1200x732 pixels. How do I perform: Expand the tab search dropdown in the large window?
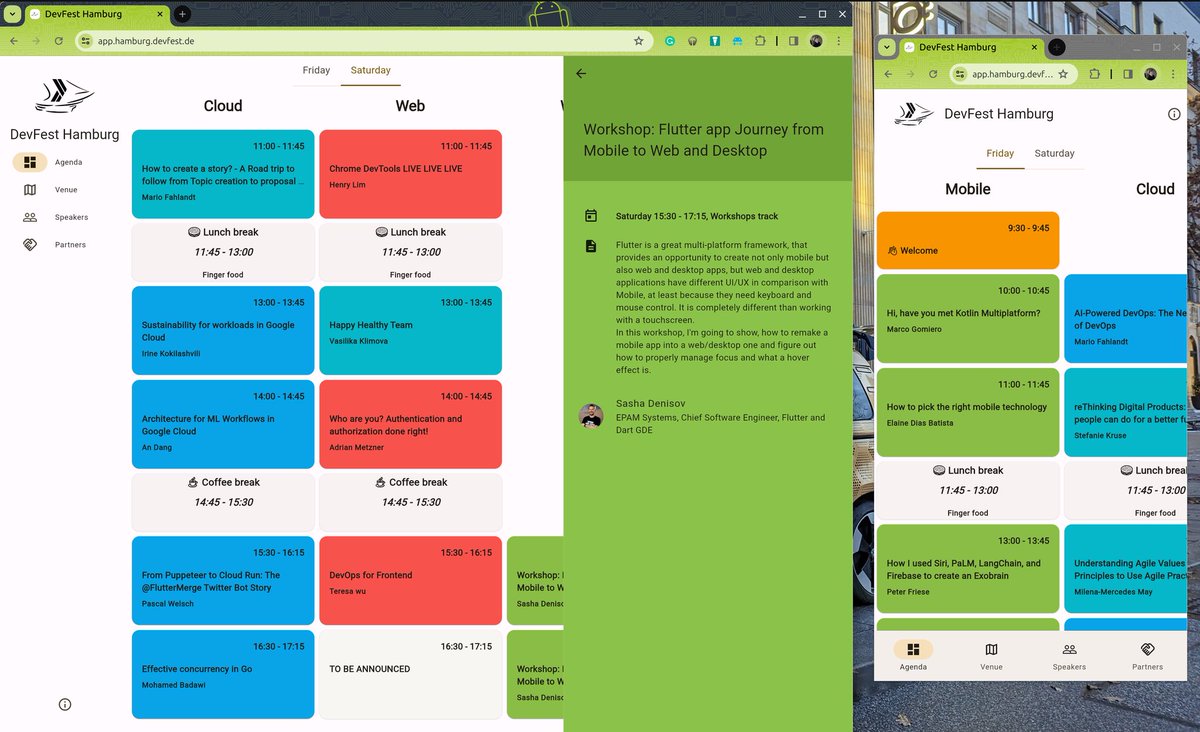(11, 14)
